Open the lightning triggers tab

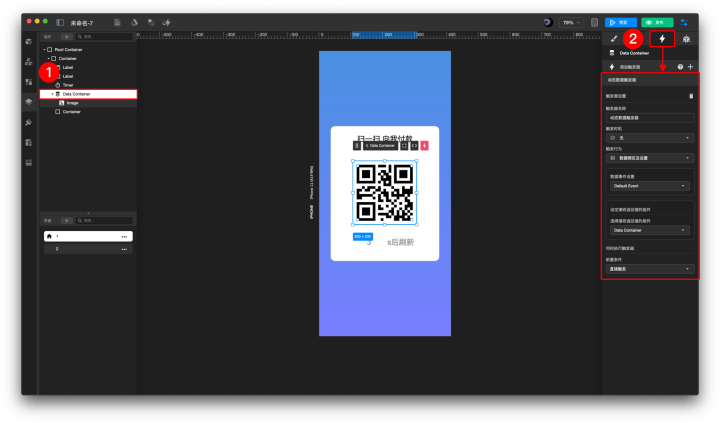662,39
